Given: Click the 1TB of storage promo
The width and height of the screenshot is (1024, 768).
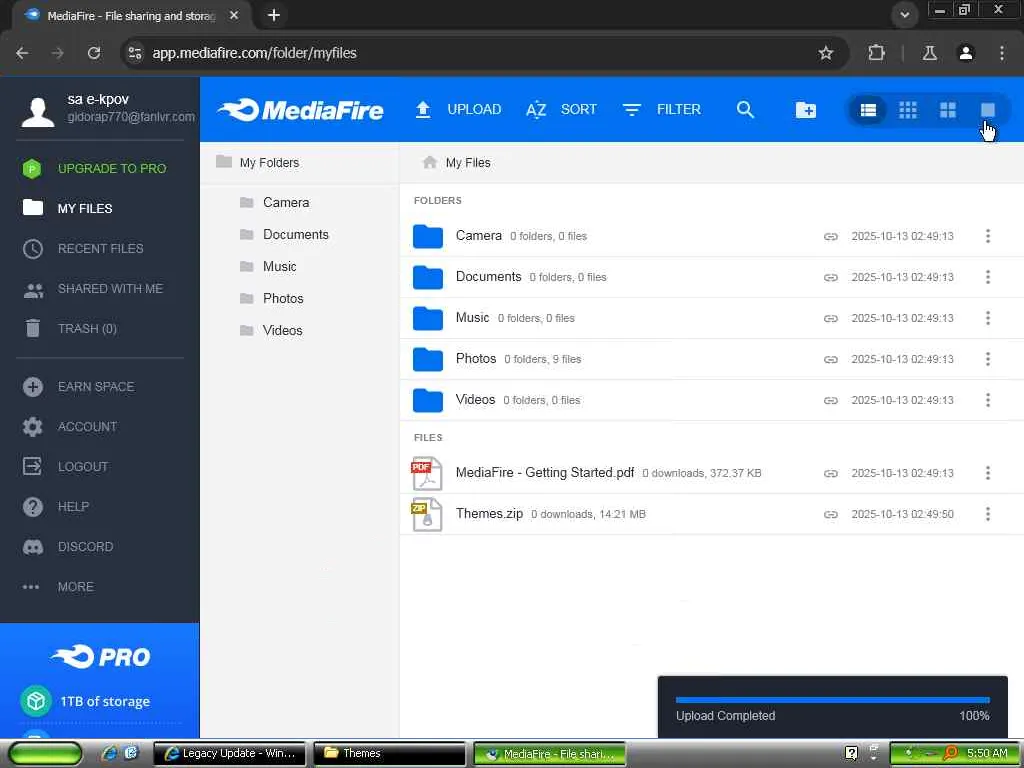Looking at the screenshot, I should 86,701.
